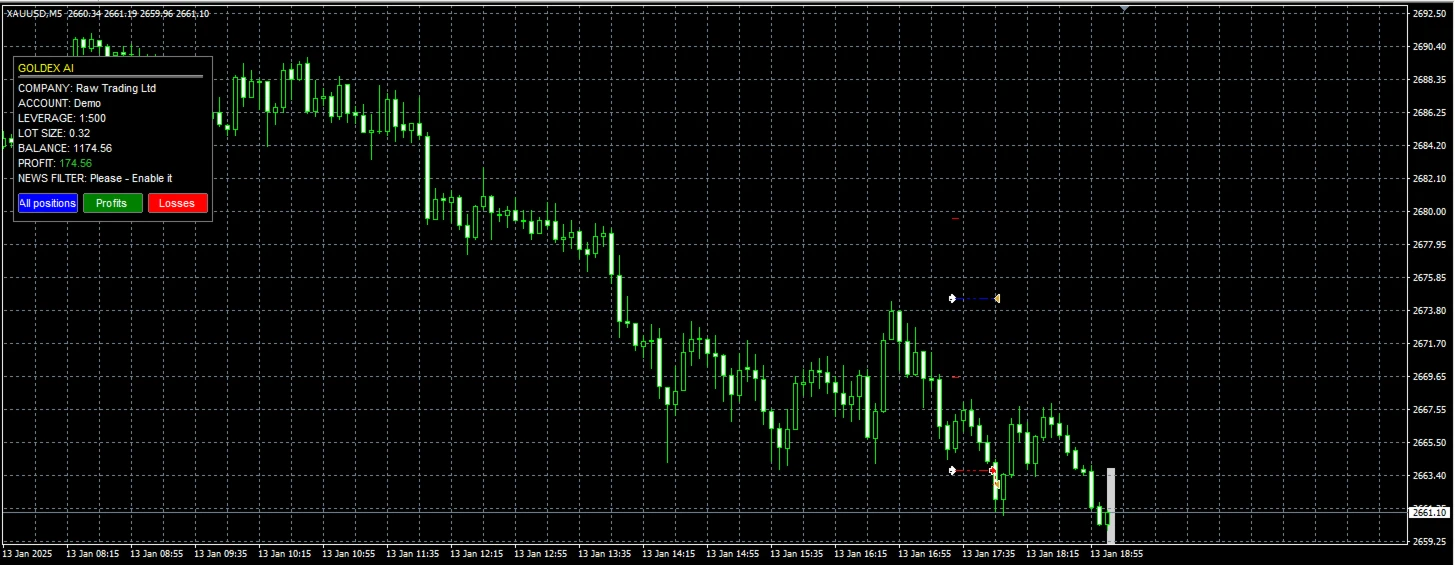Viewport: 1455px width, 565px height.
Task: Select the small red dash near 2680 level
Action: click(956, 218)
